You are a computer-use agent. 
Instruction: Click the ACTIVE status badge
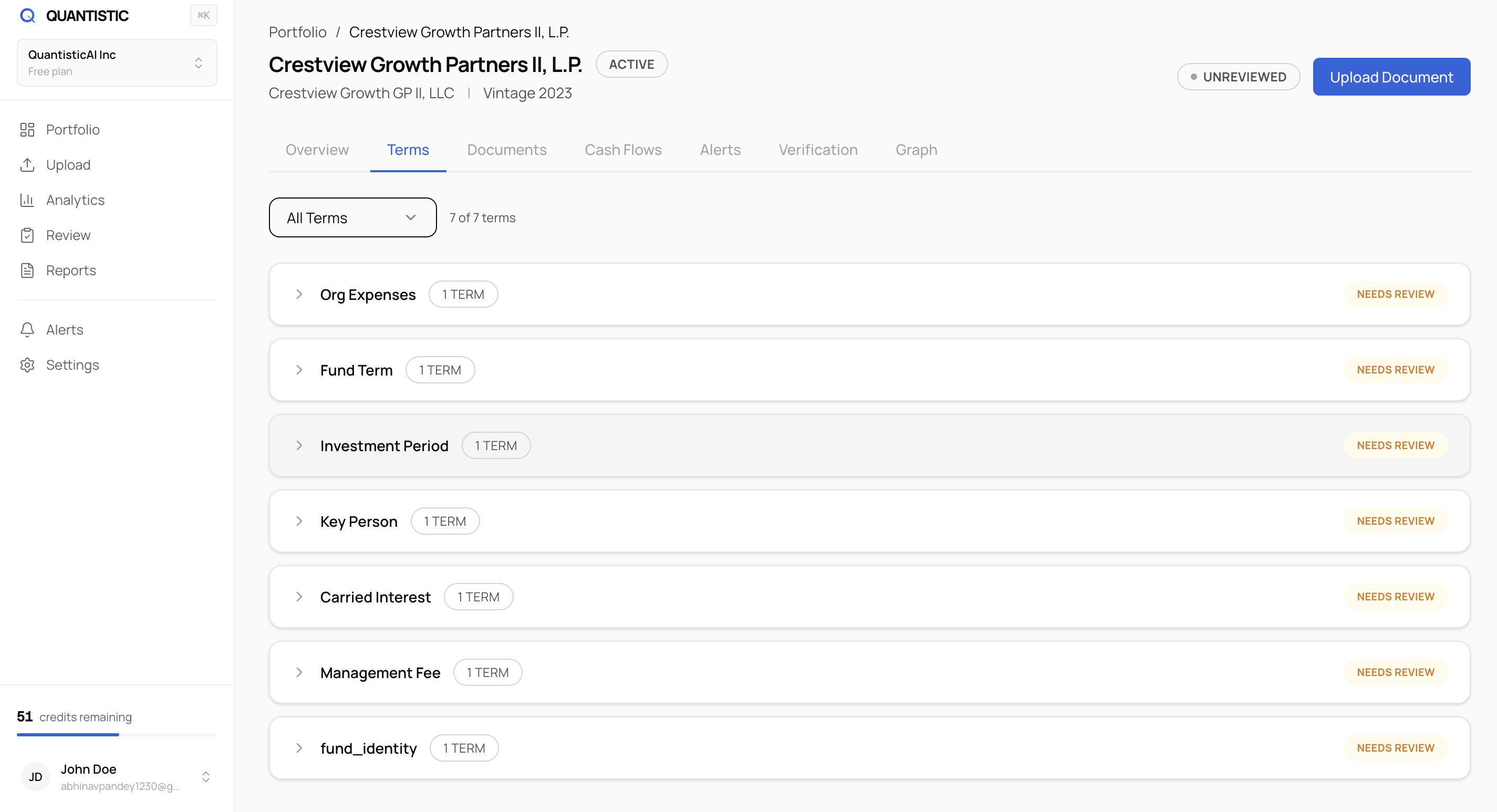[x=631, y=64]
